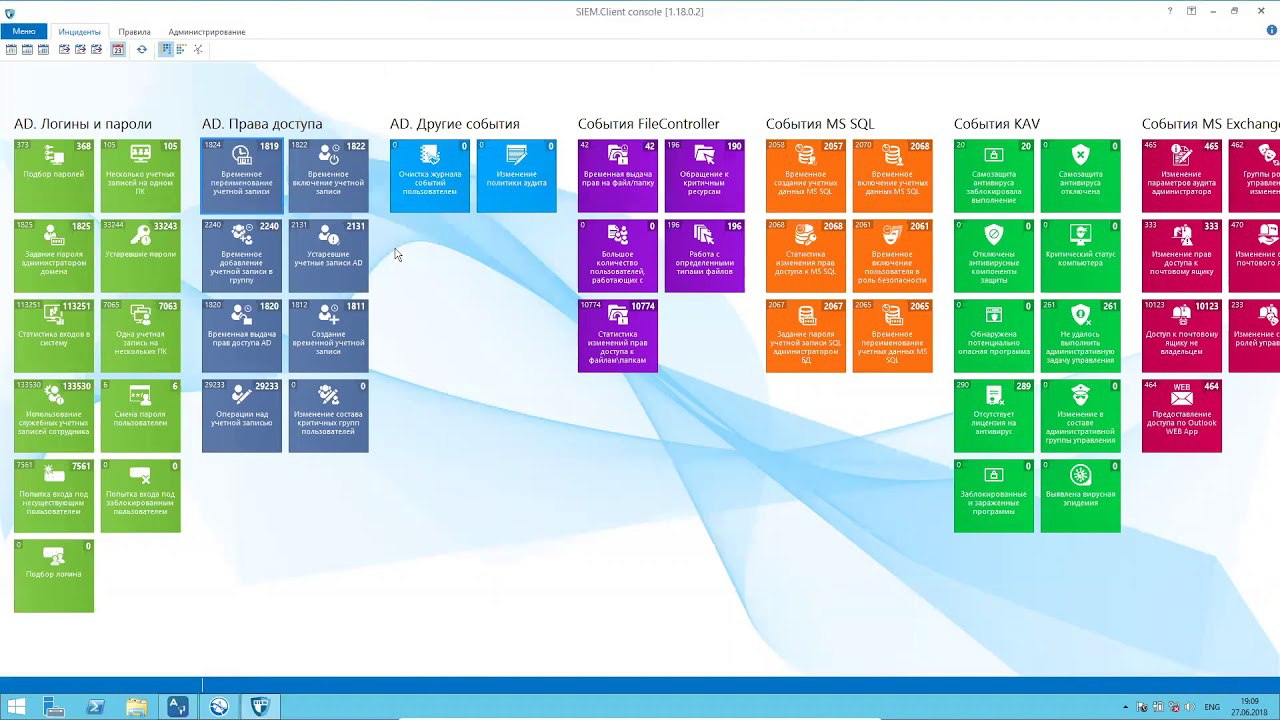The image size is (1280, 720).
Task: Open the Меню button
Action: click(24, 31)
